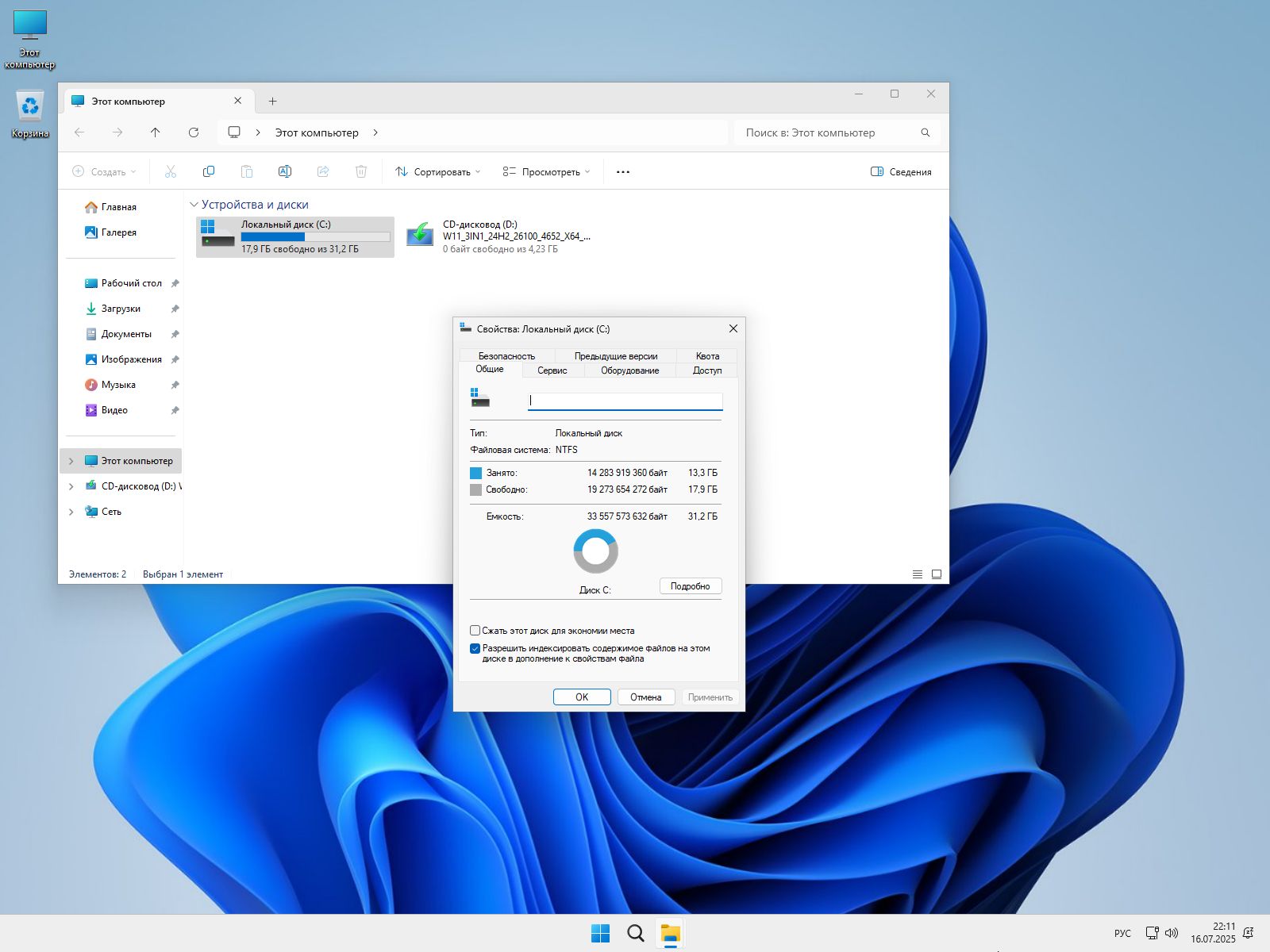This screenshot has width=1270, height=952.
Task: Open the Windows Start button
Action: [x=601, y=933]
